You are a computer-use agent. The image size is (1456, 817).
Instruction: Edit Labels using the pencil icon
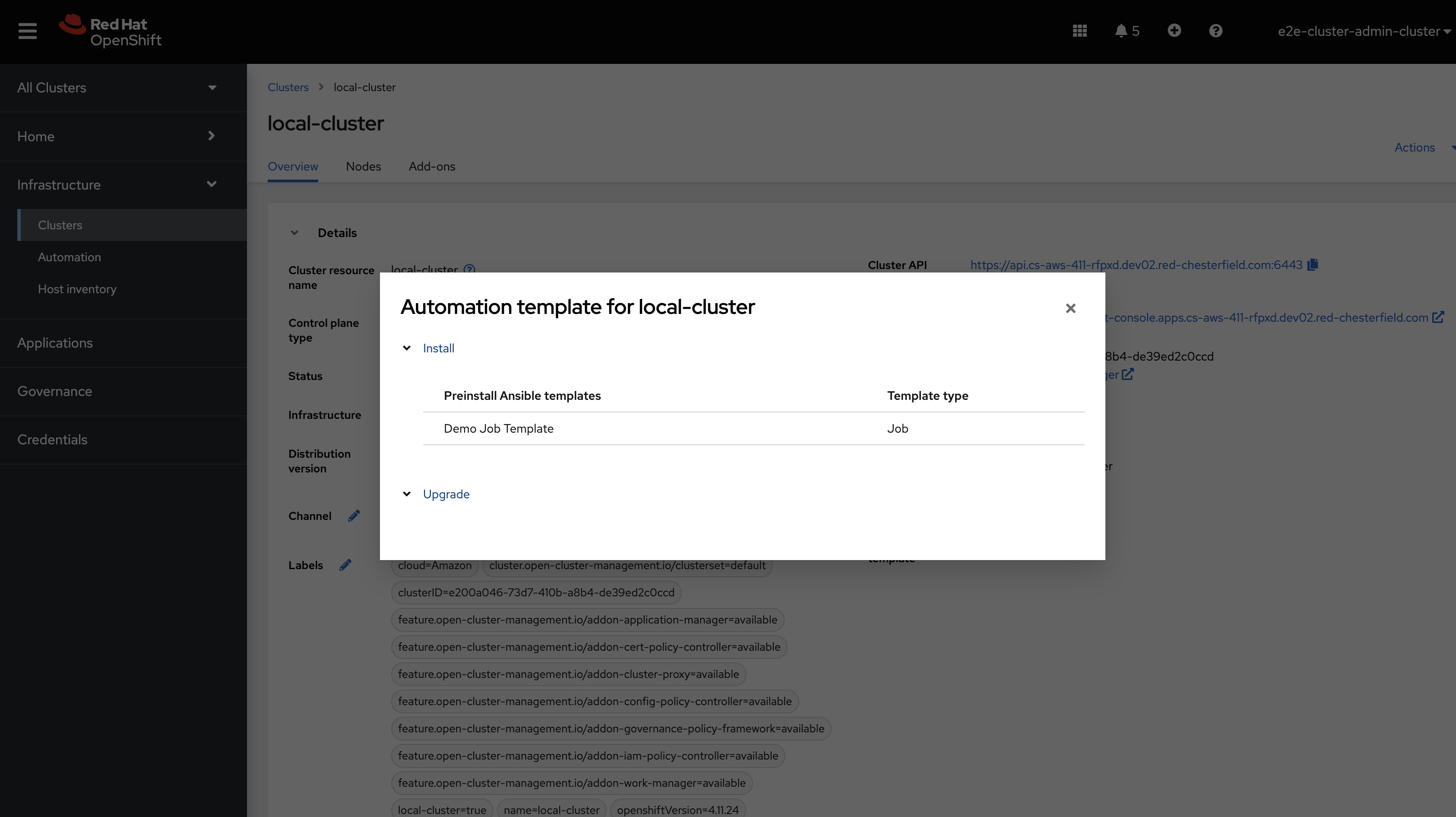point(345,565)
